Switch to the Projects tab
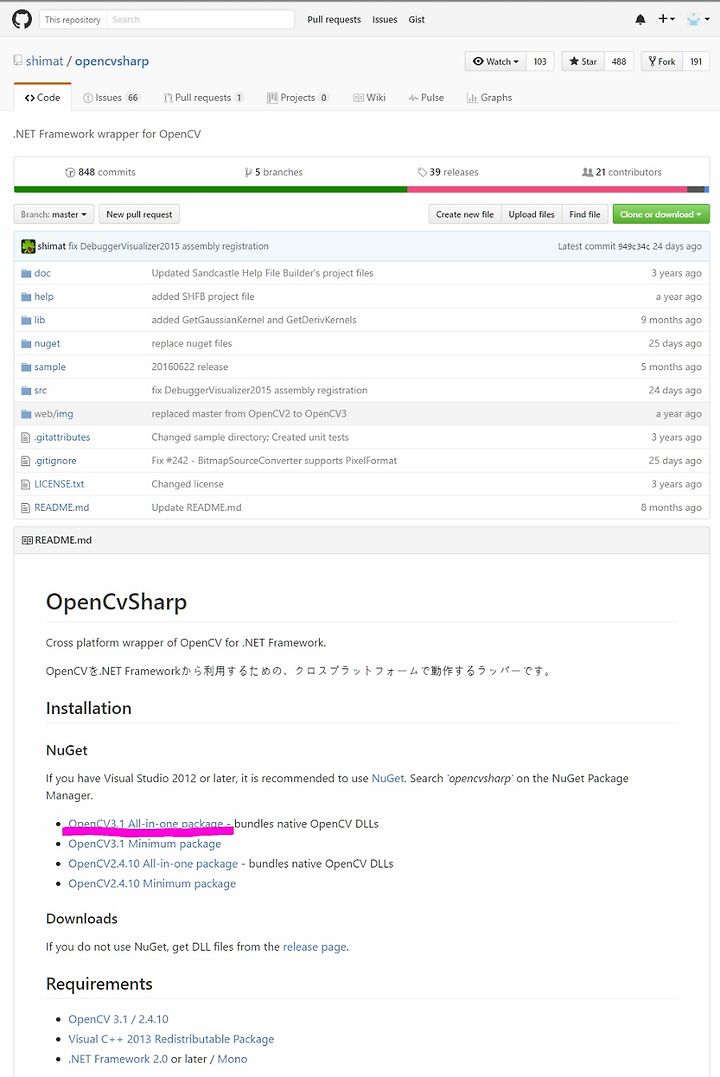Viewport: 720px width, 1077px height. pyautogui.click(x=297, y=98)
